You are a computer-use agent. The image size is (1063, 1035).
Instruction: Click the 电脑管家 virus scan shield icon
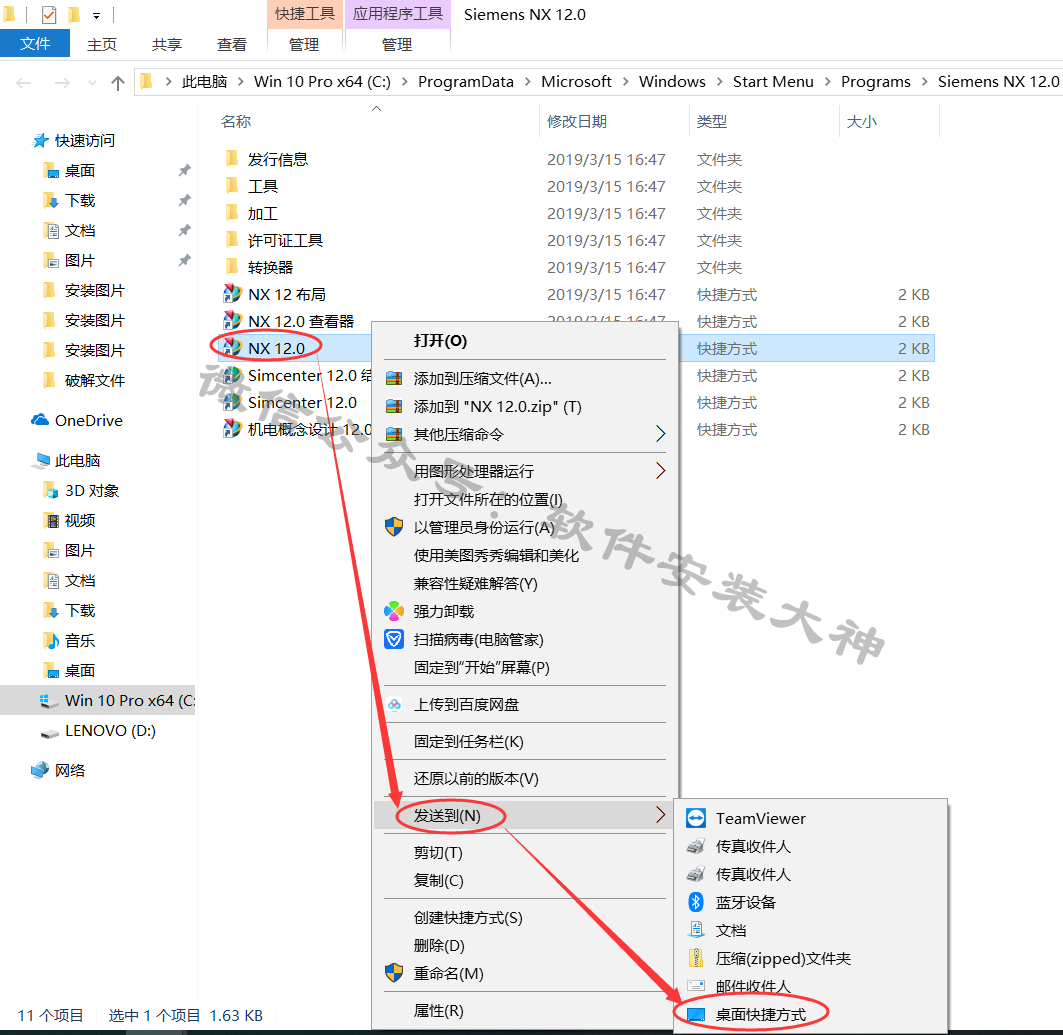pyautogui.click(x=394, y=639)
